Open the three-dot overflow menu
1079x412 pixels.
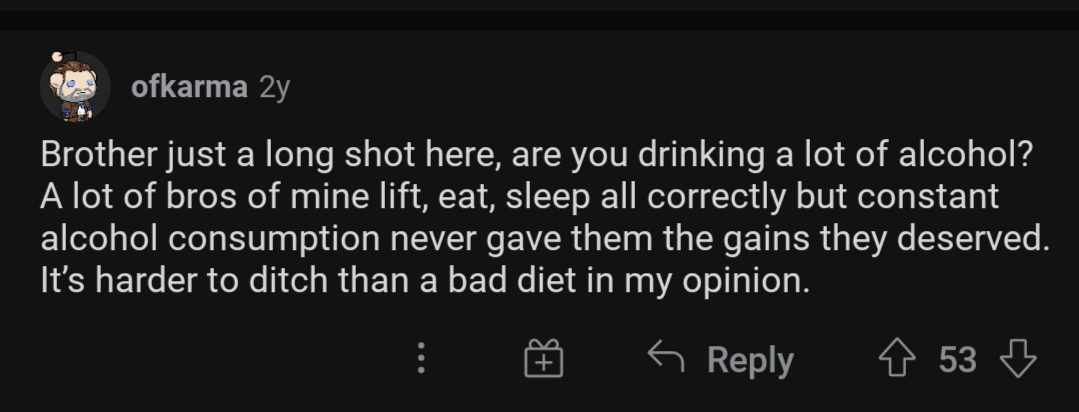[x=422, y=358]
